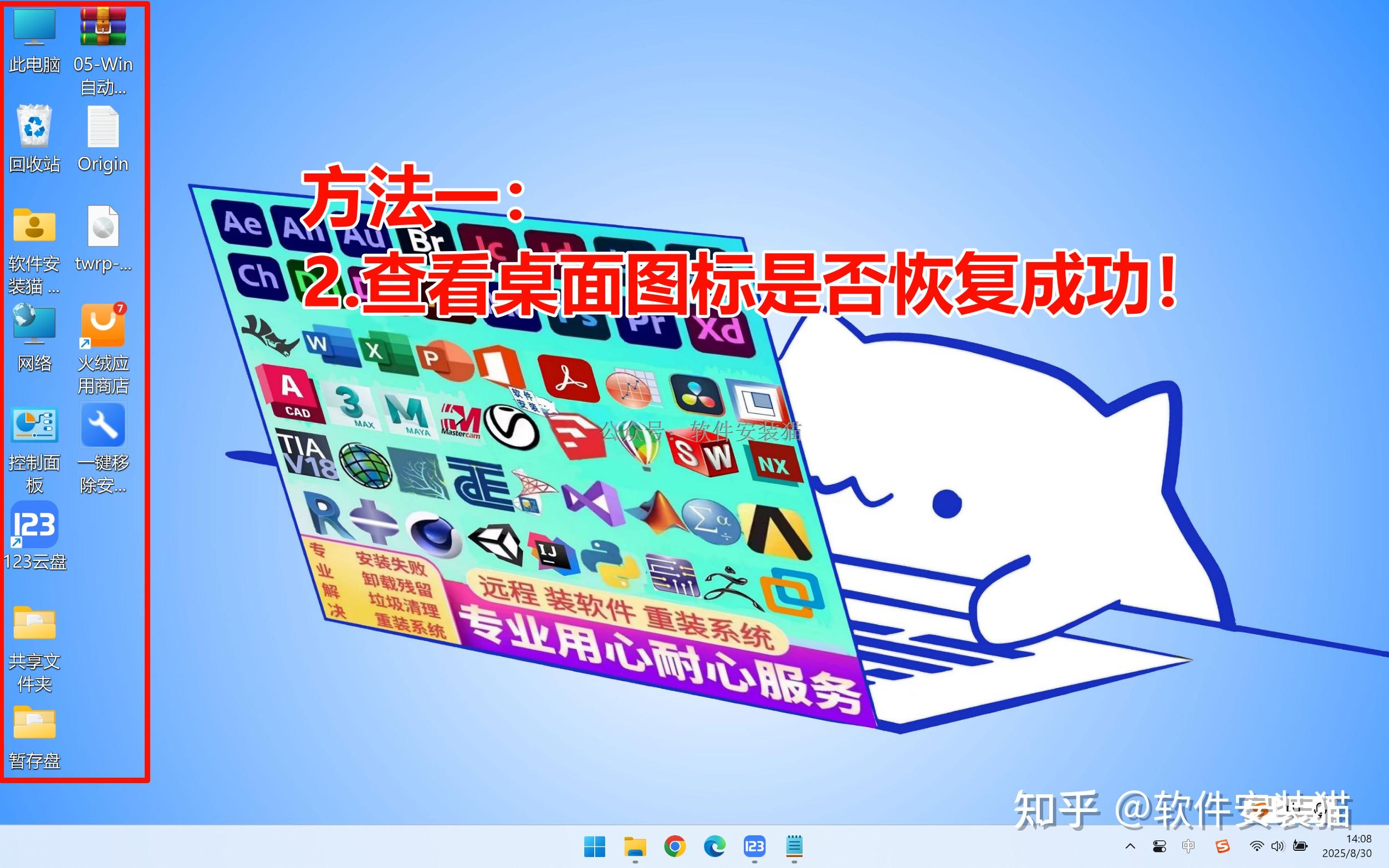Screen dimensions: 1389x868
Task: Open 此电脑 from the desktop
Action: pos(34,28)
